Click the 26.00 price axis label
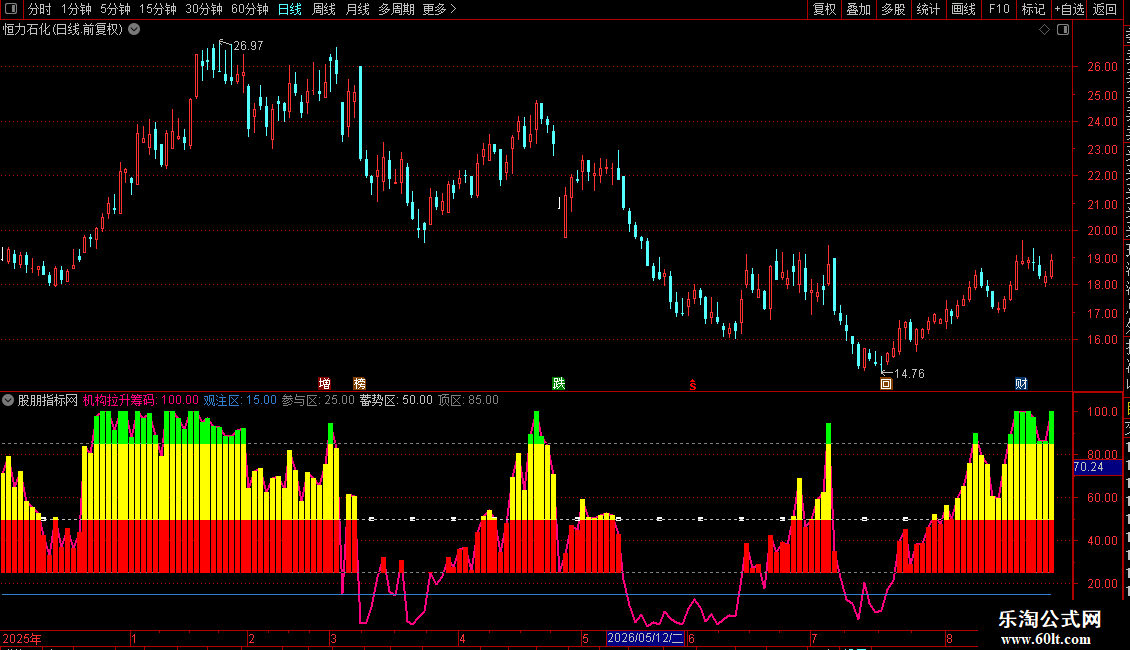This screenshot has height=650, width=1130. coord(1103,66)
